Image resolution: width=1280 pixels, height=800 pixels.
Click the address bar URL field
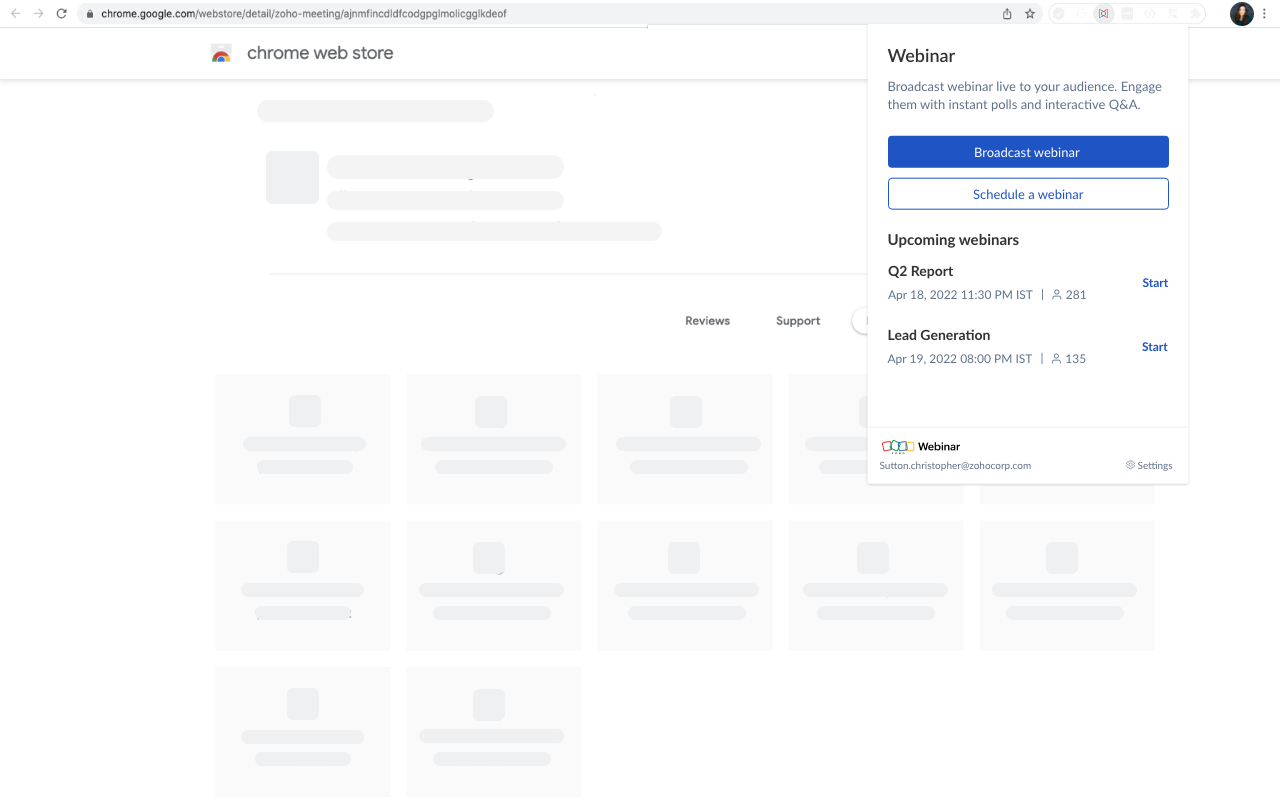[300, 13]
